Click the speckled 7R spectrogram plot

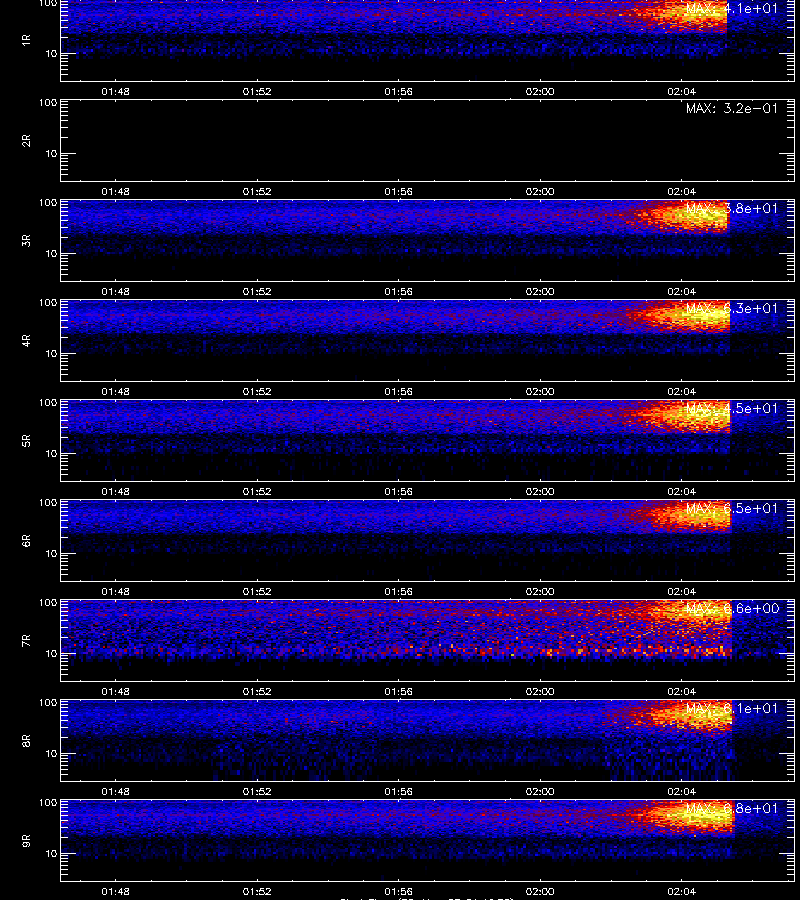coord(428,641)
